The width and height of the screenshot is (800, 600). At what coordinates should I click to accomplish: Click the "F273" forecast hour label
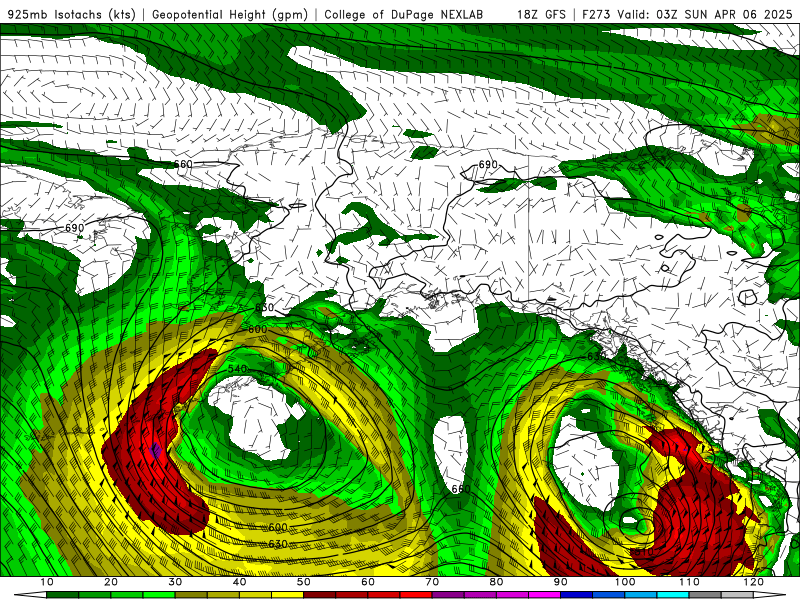click(x=596, y=14)
